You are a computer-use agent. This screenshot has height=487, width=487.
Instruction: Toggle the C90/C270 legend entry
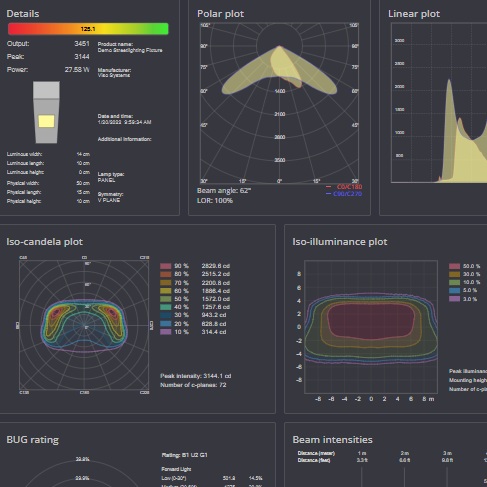[344, 194]
